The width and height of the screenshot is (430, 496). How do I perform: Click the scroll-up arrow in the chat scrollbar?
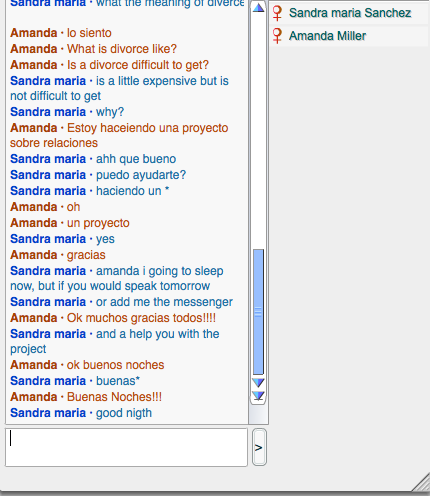258,8
